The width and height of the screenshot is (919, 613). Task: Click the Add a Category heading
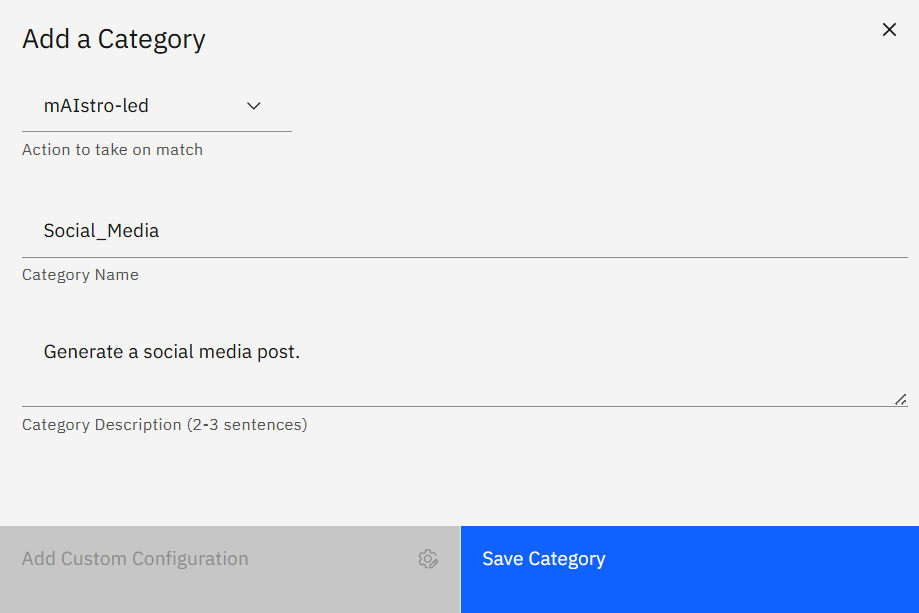coord(114,39)
